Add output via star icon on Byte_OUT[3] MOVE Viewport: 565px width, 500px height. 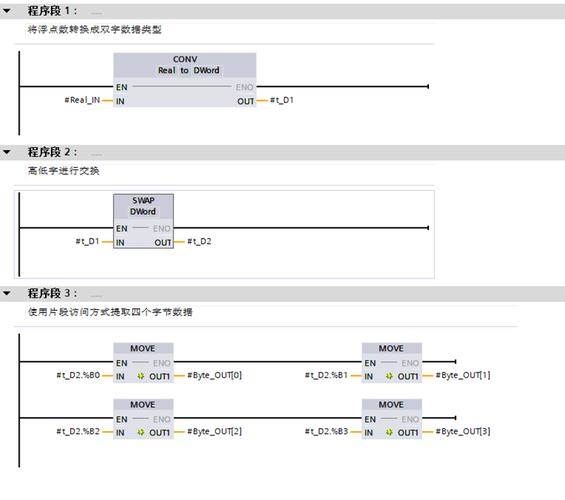click(x=389, y=433)
